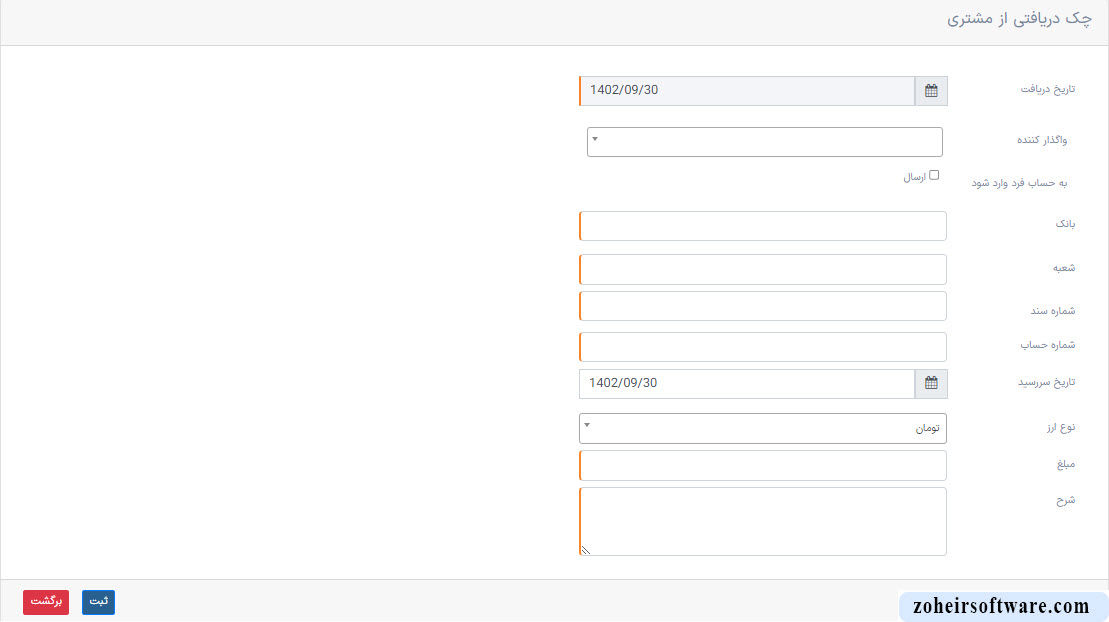Open the نوع ارز currency dropdown
Image resolution: width=1109 pixels, height=622 pixels.
[x=762, y=428]
